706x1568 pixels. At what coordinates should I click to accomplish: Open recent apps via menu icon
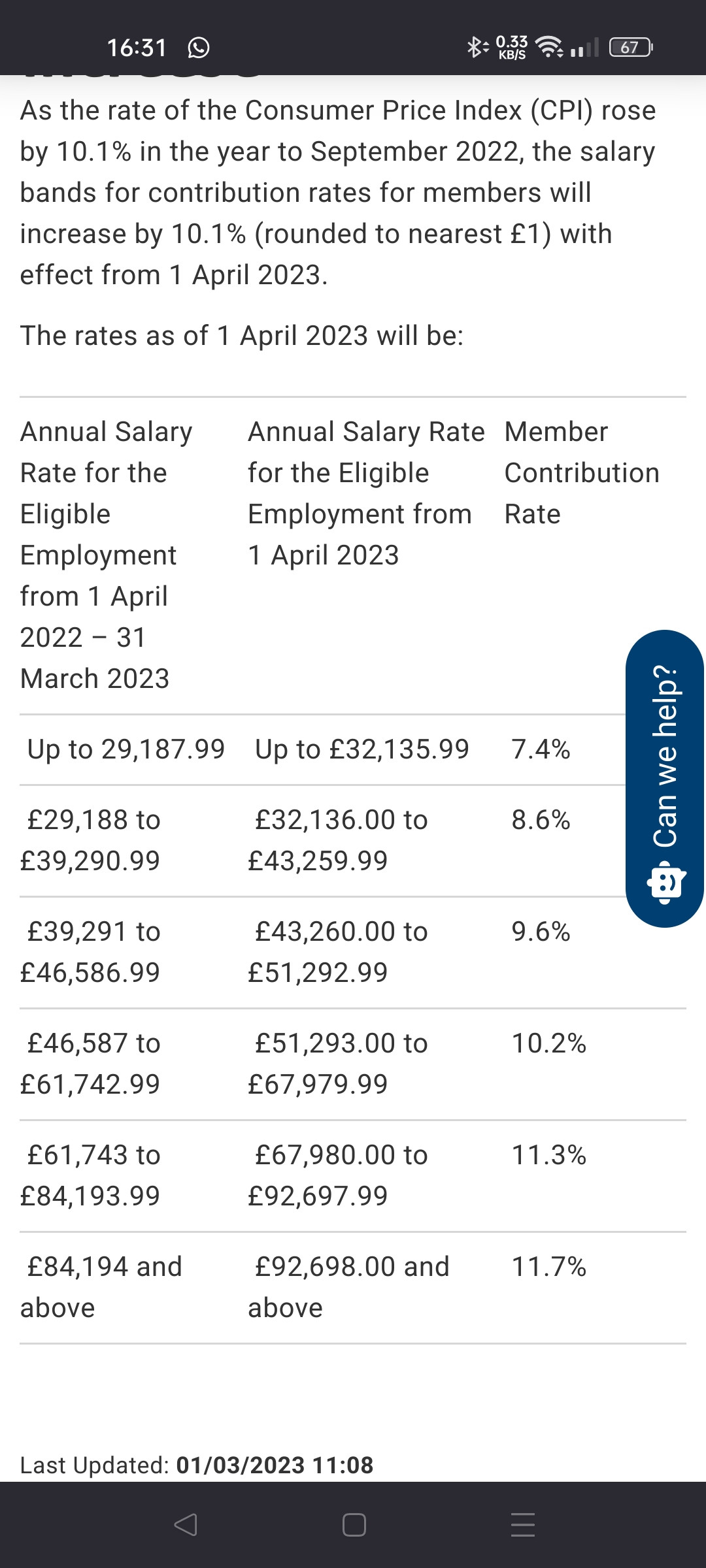point(522,1525)
